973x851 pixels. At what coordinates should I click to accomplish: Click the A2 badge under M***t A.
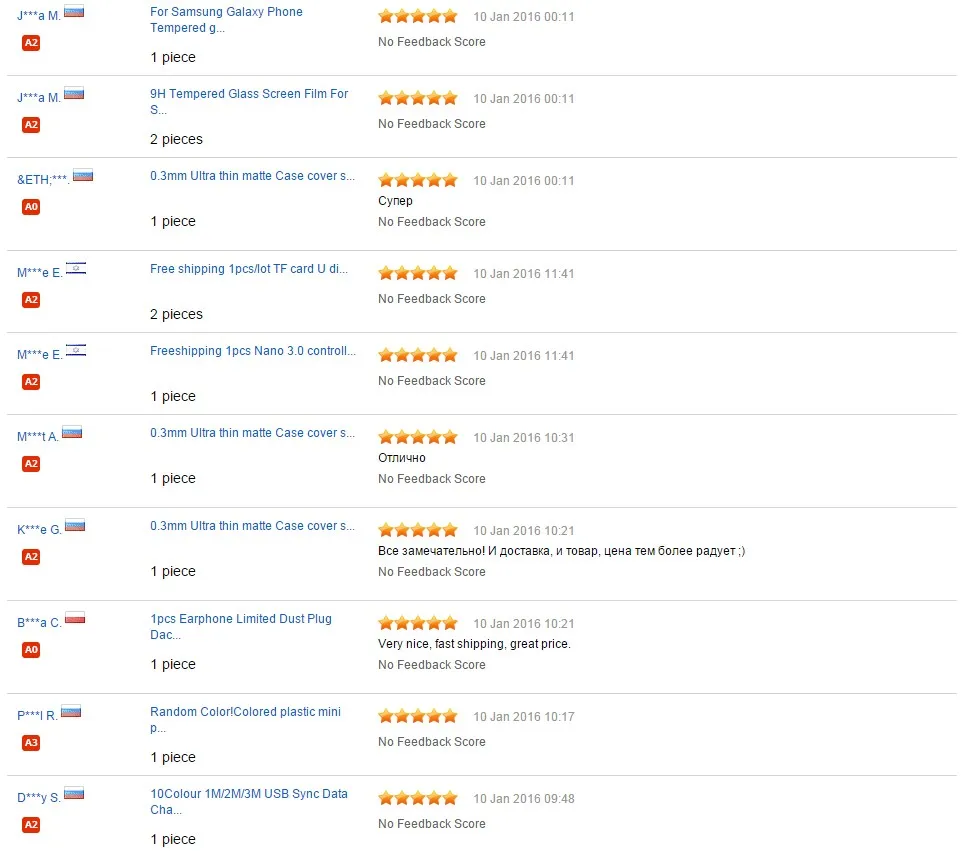click(31, 463)
